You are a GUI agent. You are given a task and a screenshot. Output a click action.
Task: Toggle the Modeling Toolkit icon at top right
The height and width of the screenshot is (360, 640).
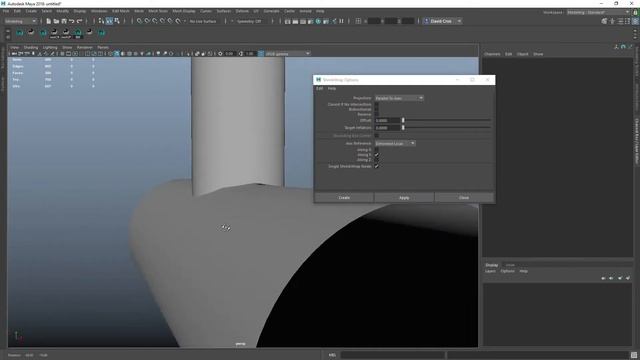(604, 21)
